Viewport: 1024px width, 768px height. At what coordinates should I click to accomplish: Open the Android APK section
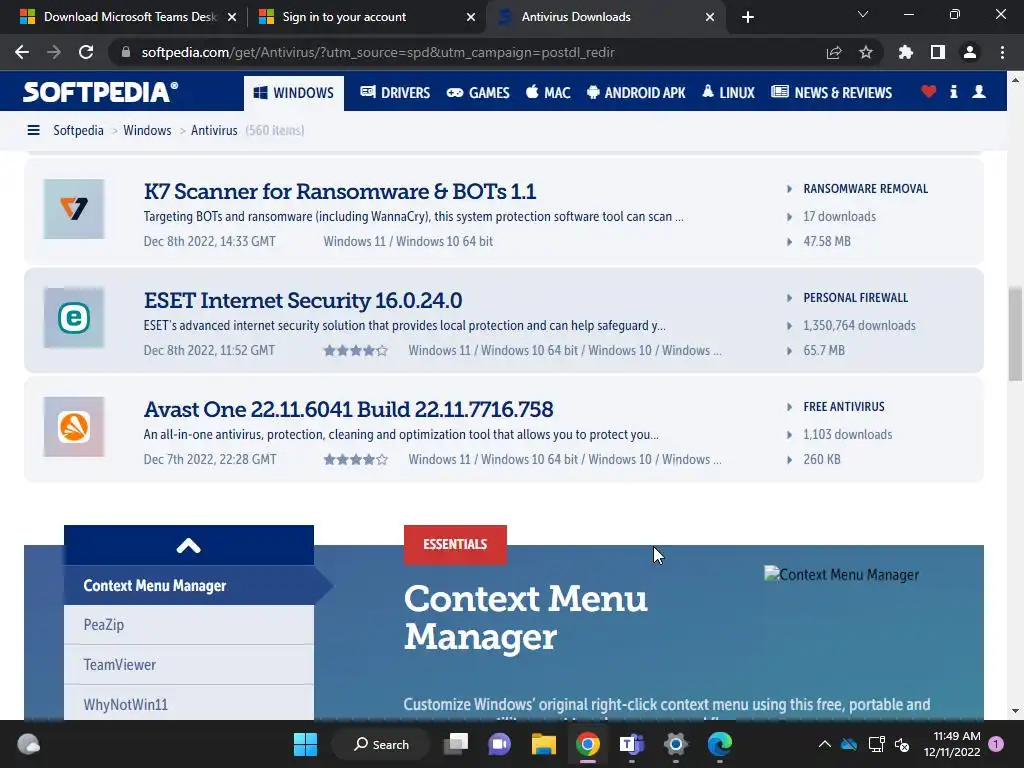coord(636,93)
